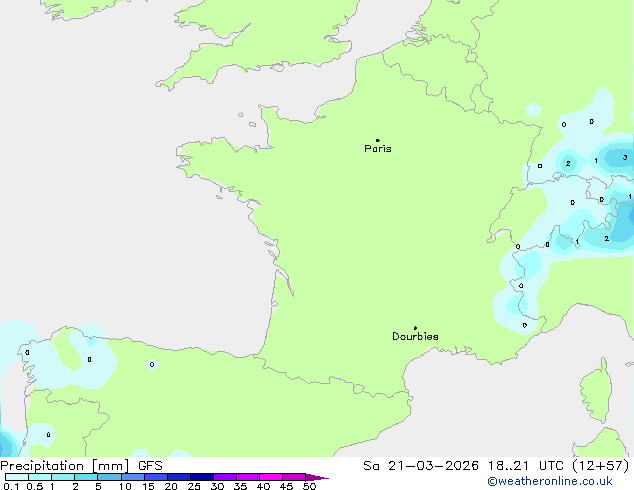Click the Paris city label

378,149
